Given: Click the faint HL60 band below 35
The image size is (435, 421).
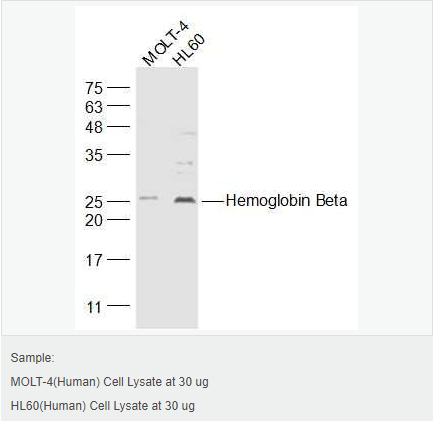Looking at the screenshot, I should tap(185, 163).
